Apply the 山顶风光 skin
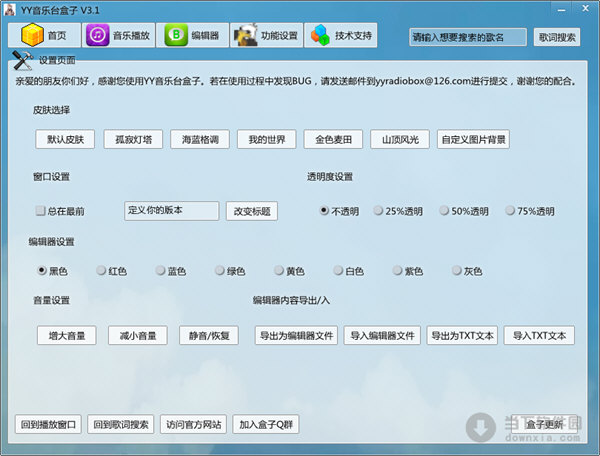 400,139
